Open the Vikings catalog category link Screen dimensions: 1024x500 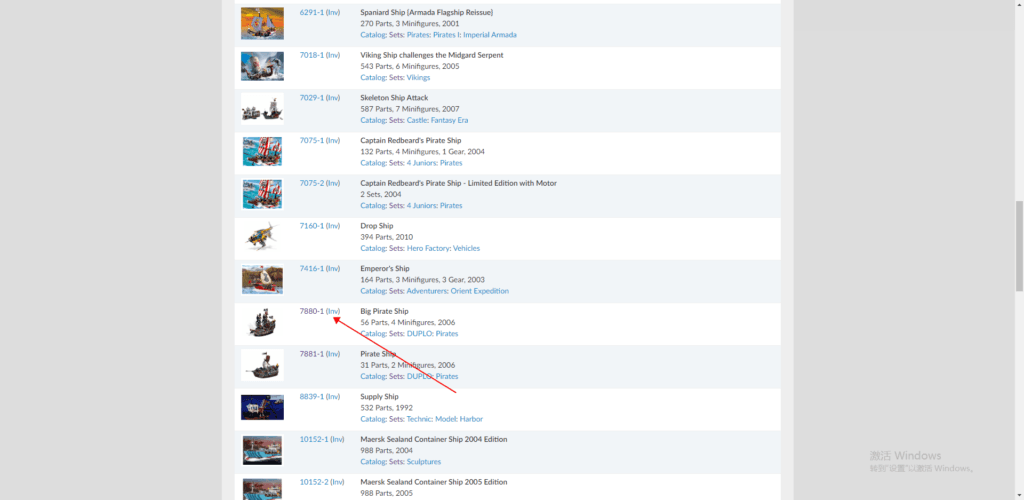[418, 77]
